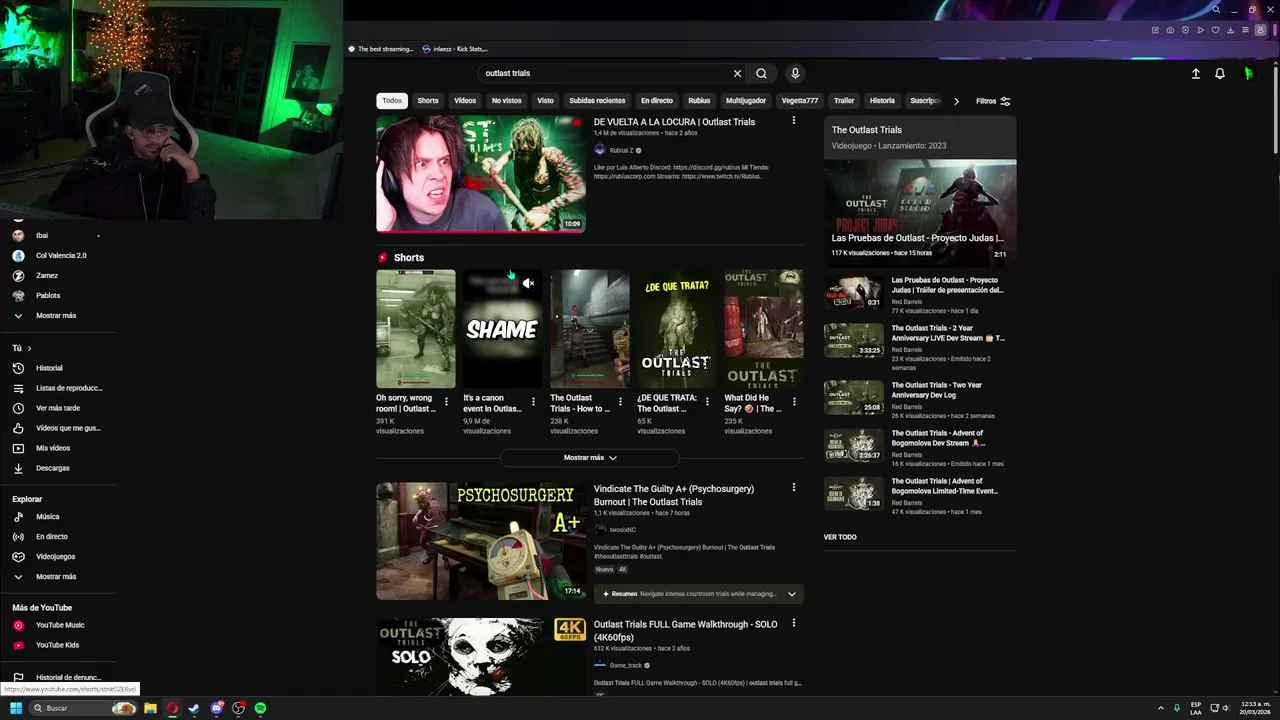Select the Multijugador filter chip
The width and height of the screenshot is (1280, 720).
(x=746, y=101)
